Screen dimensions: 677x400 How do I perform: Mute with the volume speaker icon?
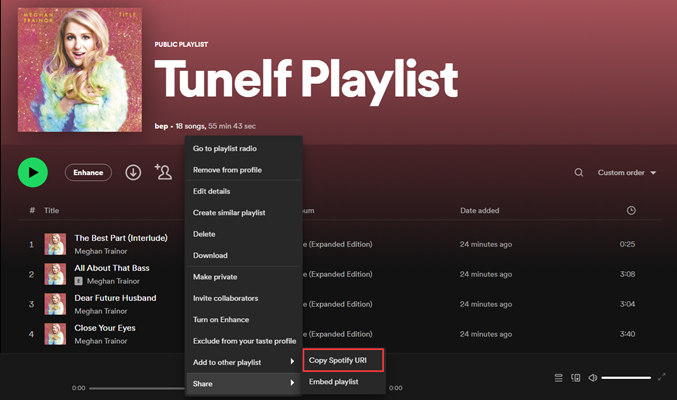pos(593,378)
